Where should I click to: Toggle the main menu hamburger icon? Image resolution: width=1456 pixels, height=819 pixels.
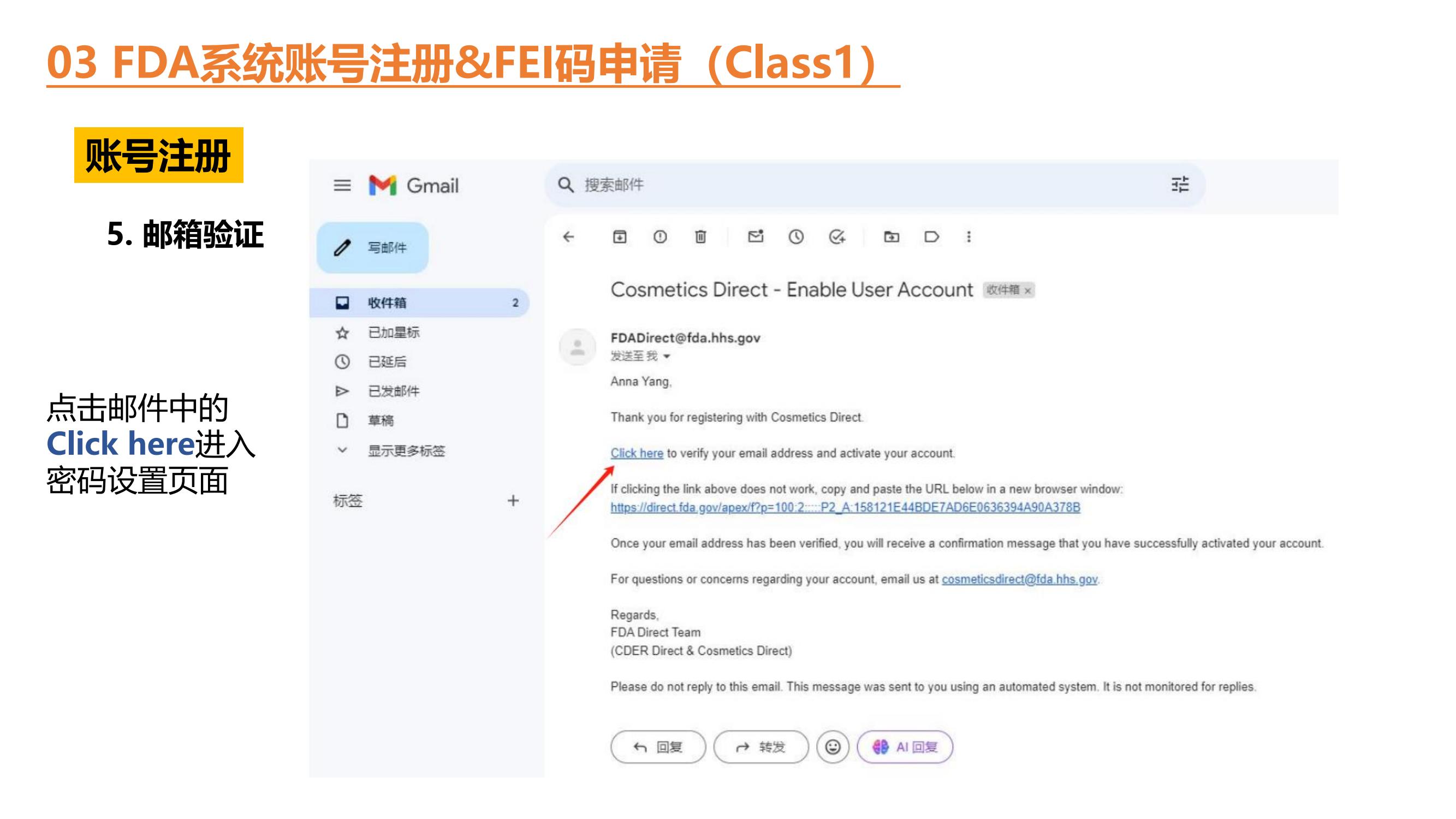[x=342, y=186]
